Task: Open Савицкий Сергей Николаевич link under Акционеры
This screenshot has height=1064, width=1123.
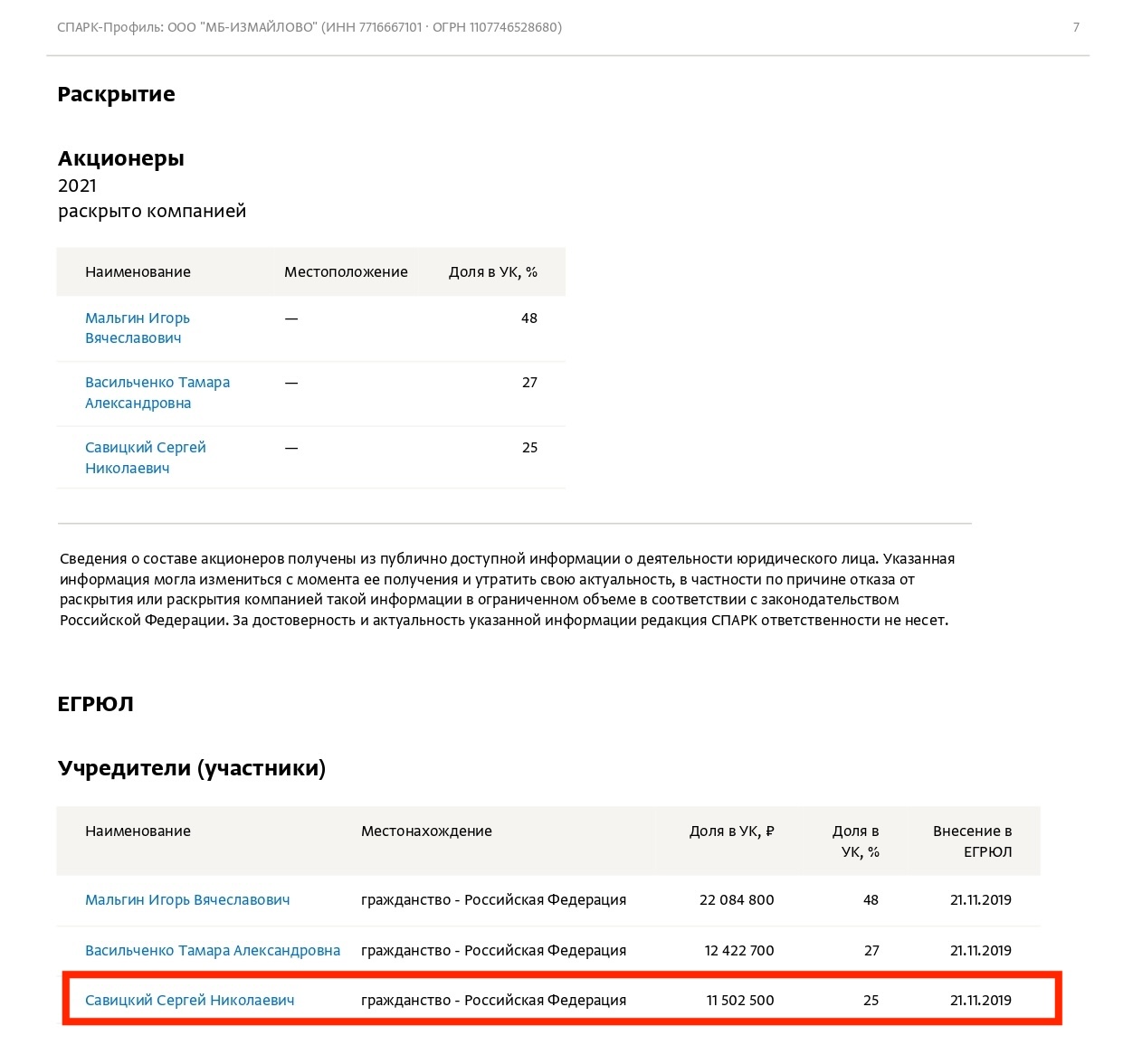Action: pos(146,458)
